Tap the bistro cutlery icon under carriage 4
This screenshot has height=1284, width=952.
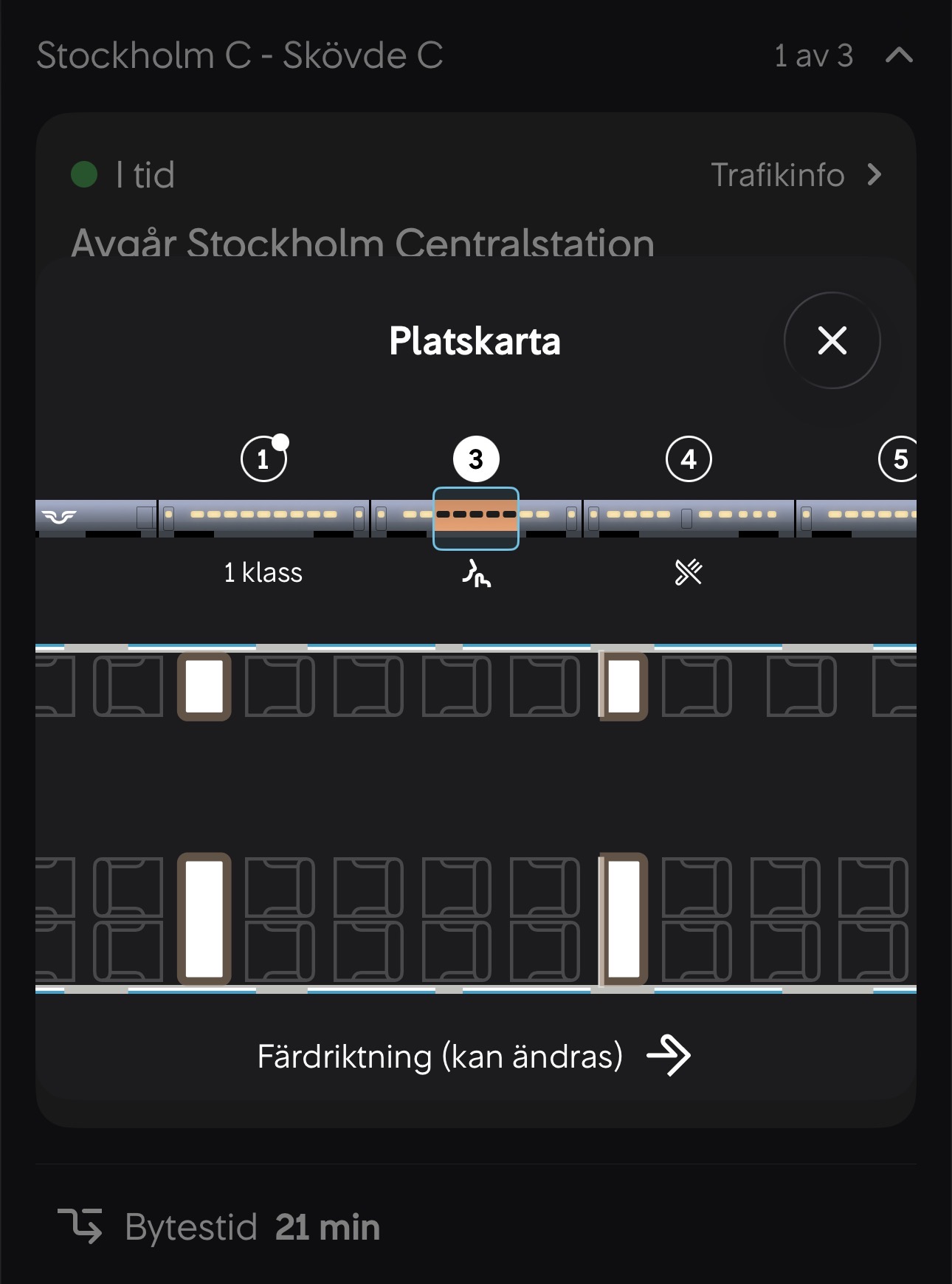689,572
